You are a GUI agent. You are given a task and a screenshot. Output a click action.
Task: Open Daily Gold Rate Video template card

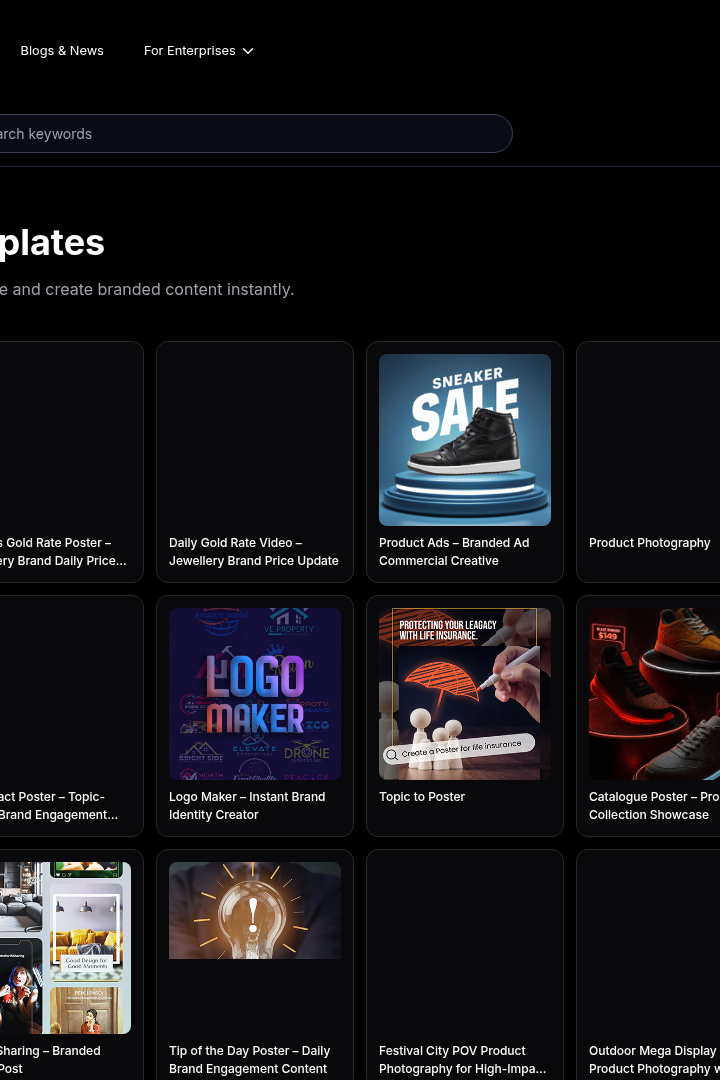pos(254,461)
